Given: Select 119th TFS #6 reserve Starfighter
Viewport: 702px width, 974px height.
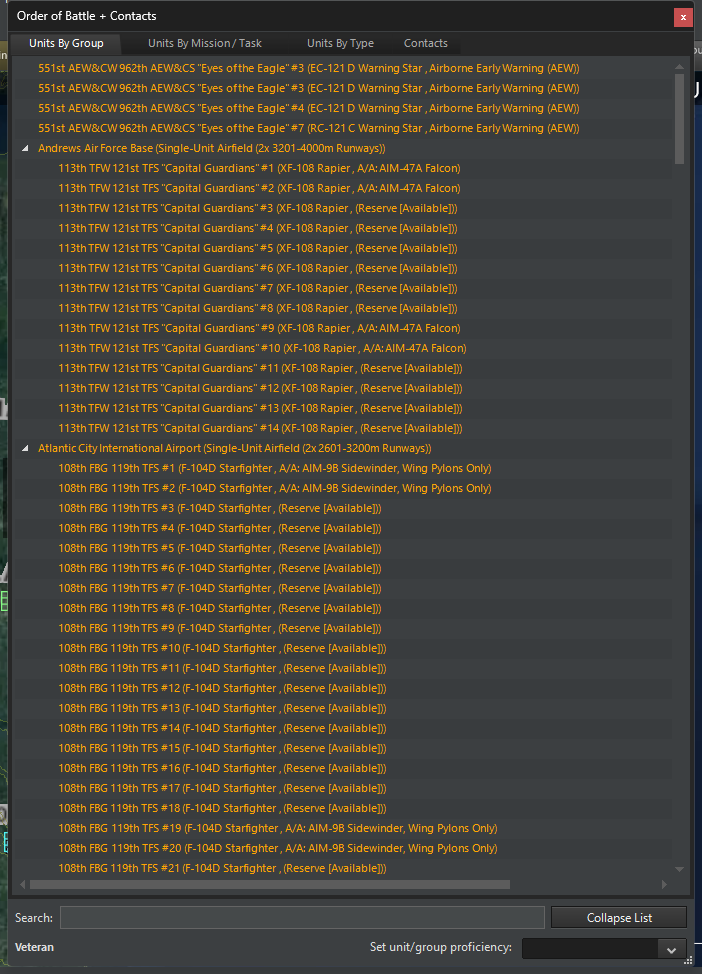Looking at the screenshot, I should [x=220, y=568].
